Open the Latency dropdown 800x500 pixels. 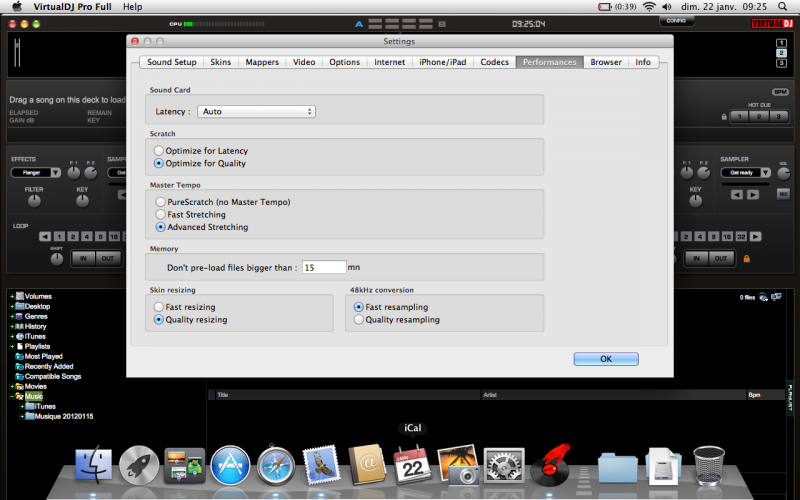click(256, 111)
